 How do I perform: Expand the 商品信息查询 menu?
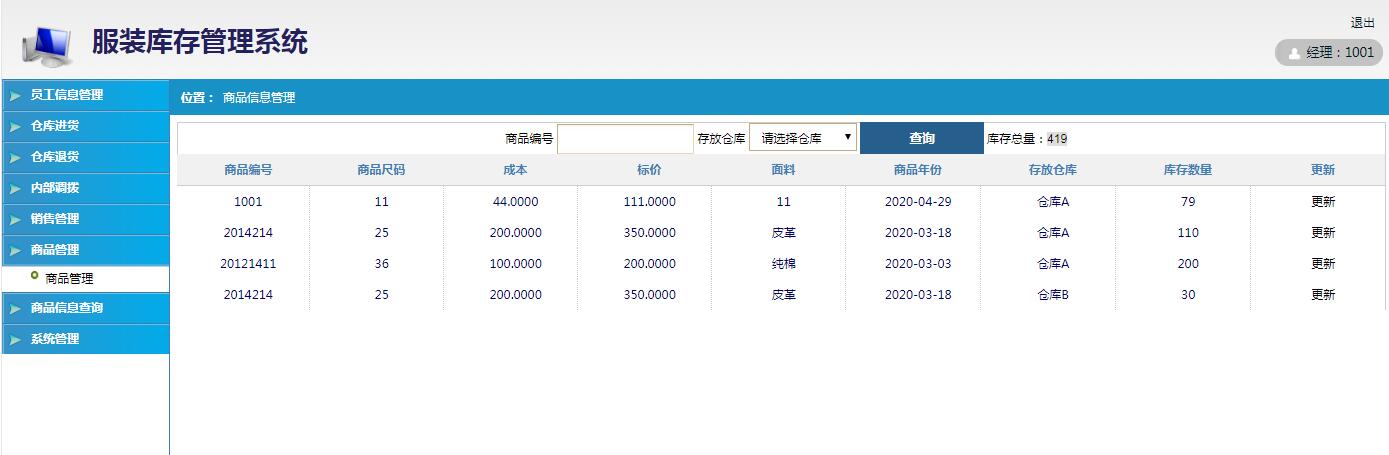pos(85,308)
